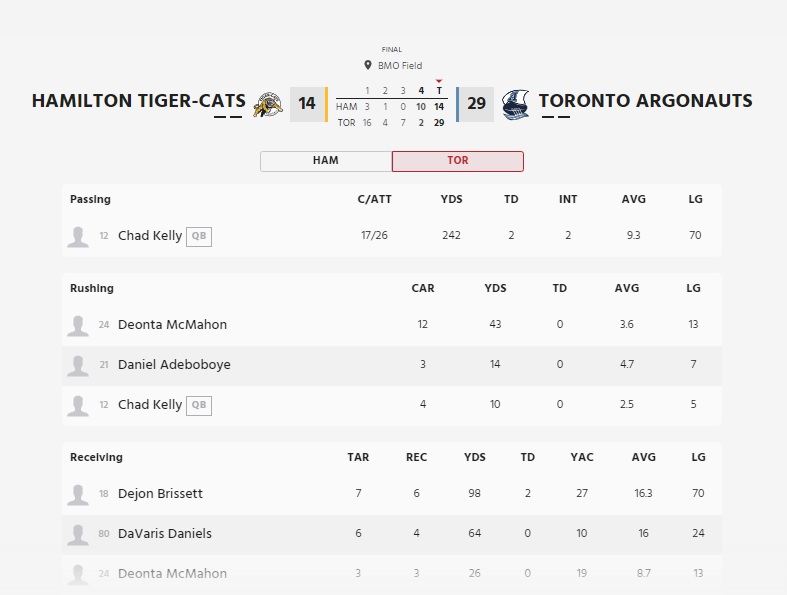
Task: Open Dejon Brissett's player page
Action: pyautogui.click(x=162, y=494)
